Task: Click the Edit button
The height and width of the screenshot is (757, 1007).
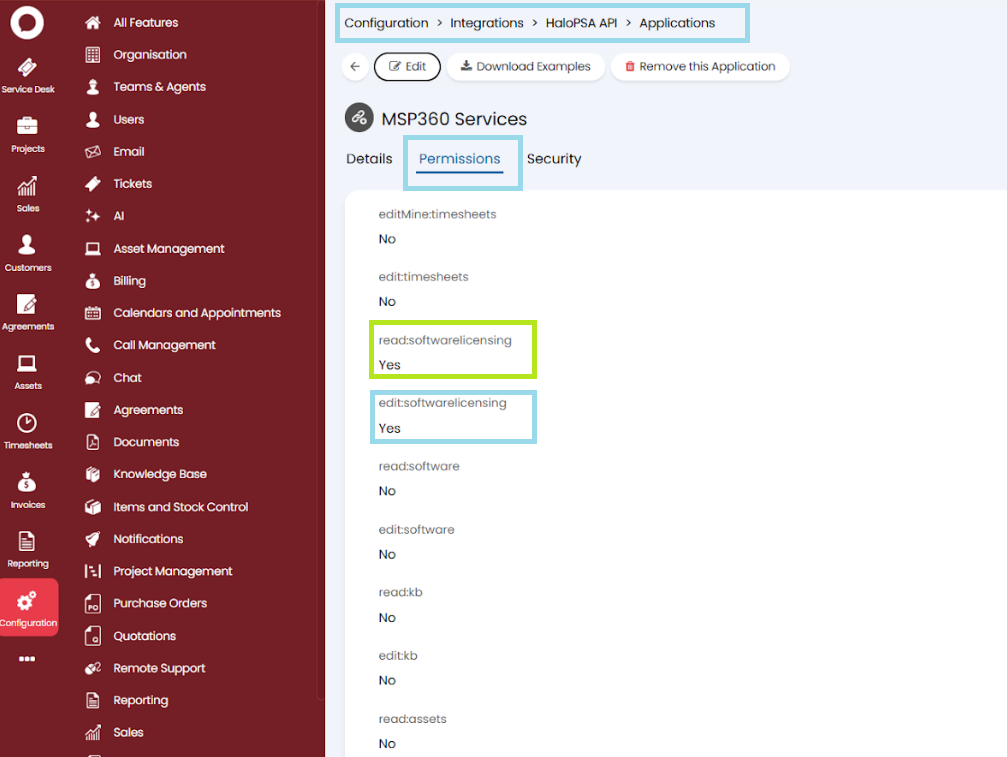Action: [x=407, y=66]
